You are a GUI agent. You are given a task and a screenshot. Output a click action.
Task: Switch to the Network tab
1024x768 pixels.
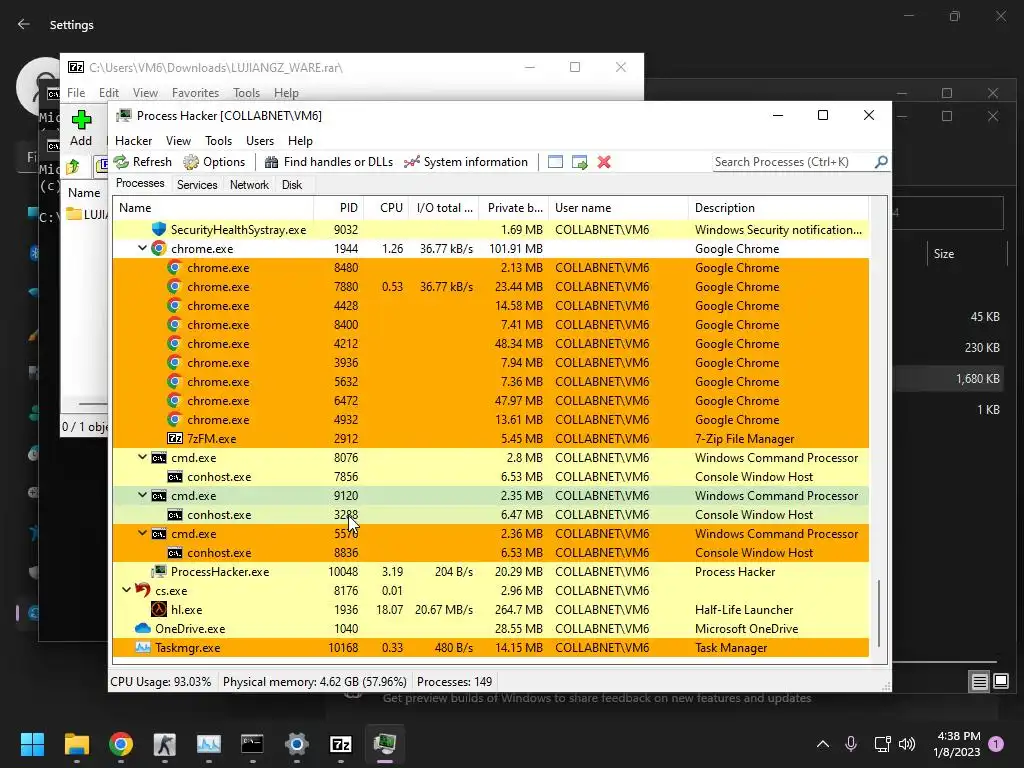coord(249,185)
